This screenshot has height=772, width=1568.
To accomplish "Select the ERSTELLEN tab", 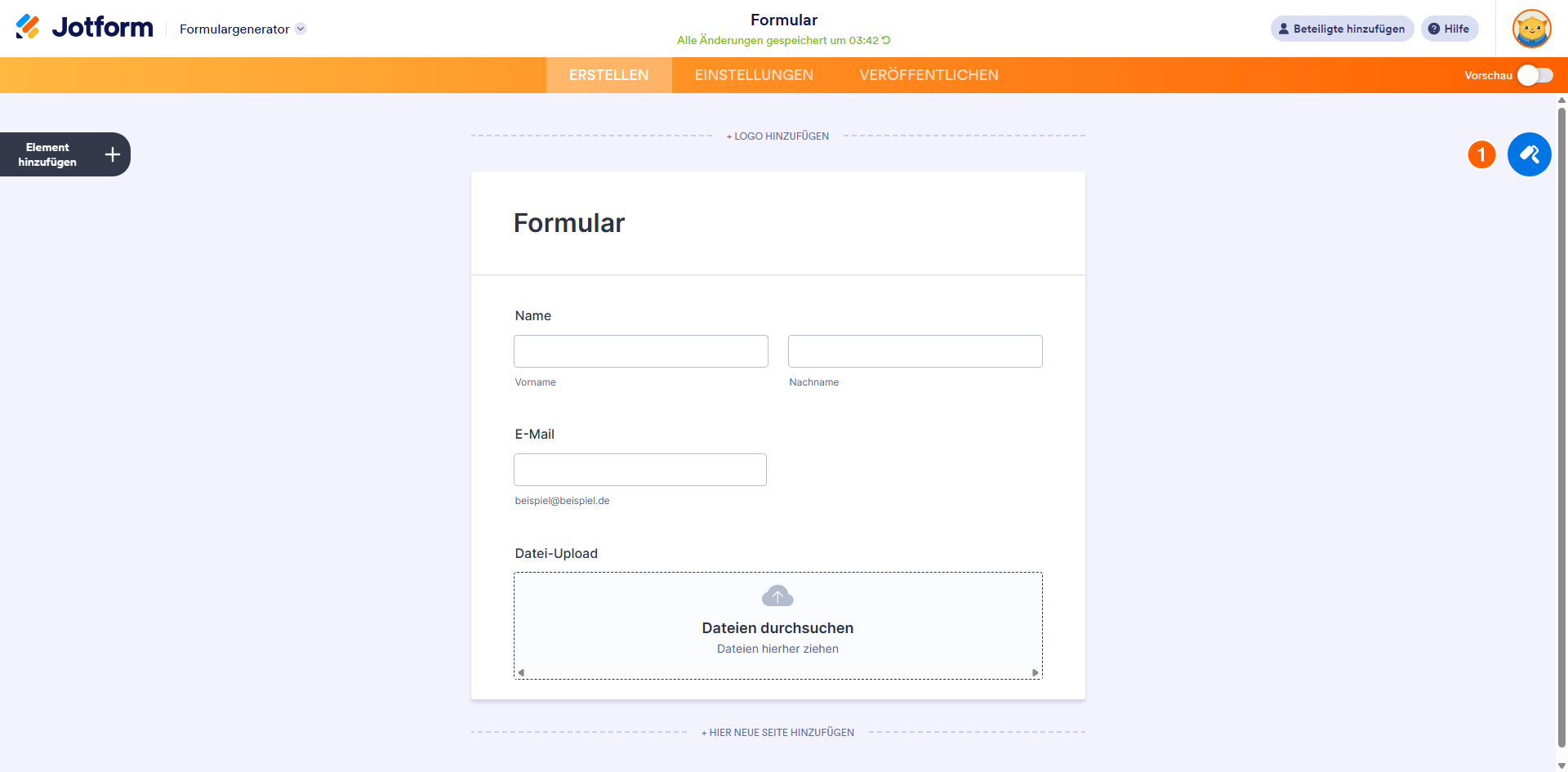I will pyautogui.click(x=608, y=75).
